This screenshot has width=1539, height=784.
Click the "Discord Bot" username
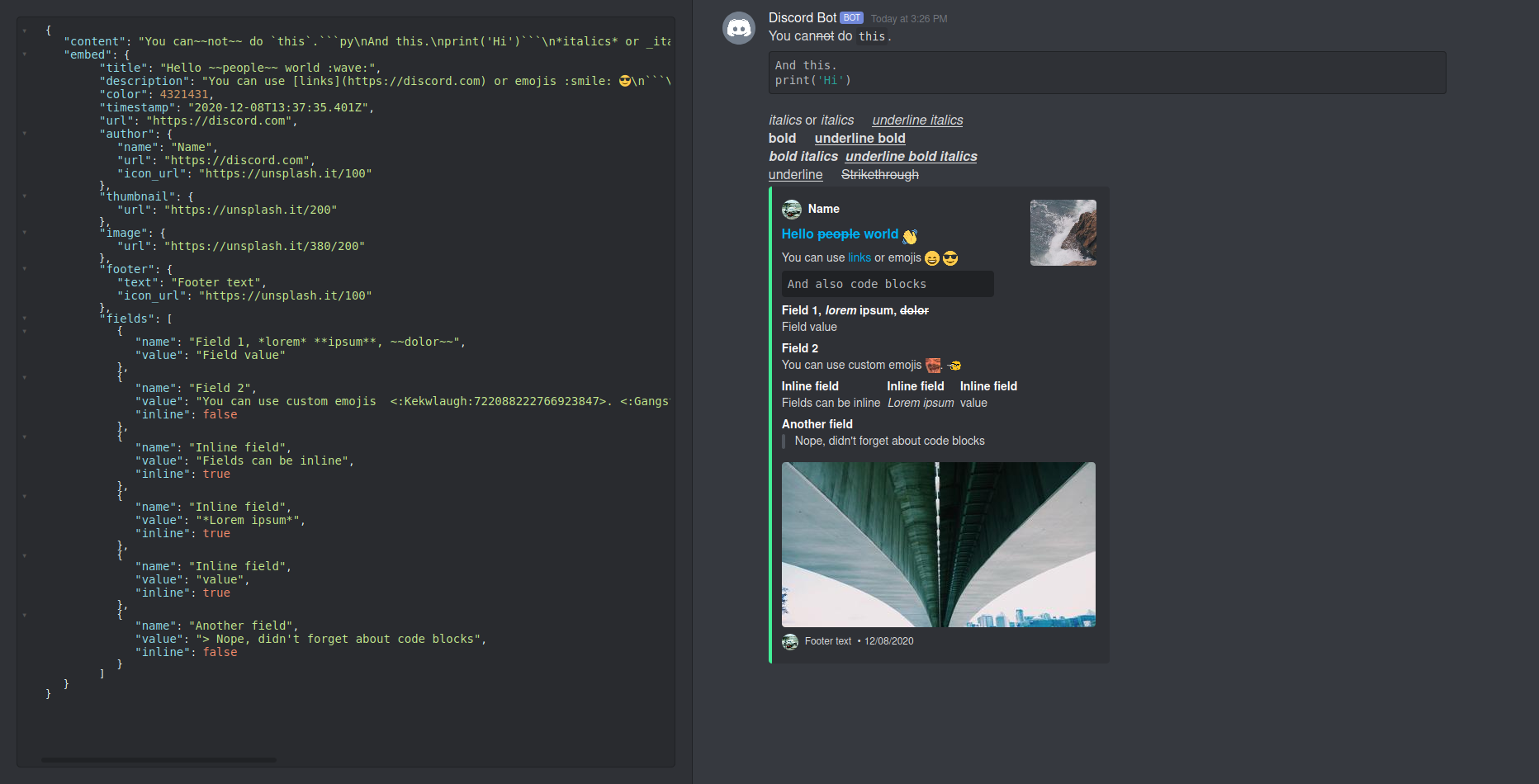(803, 17)
